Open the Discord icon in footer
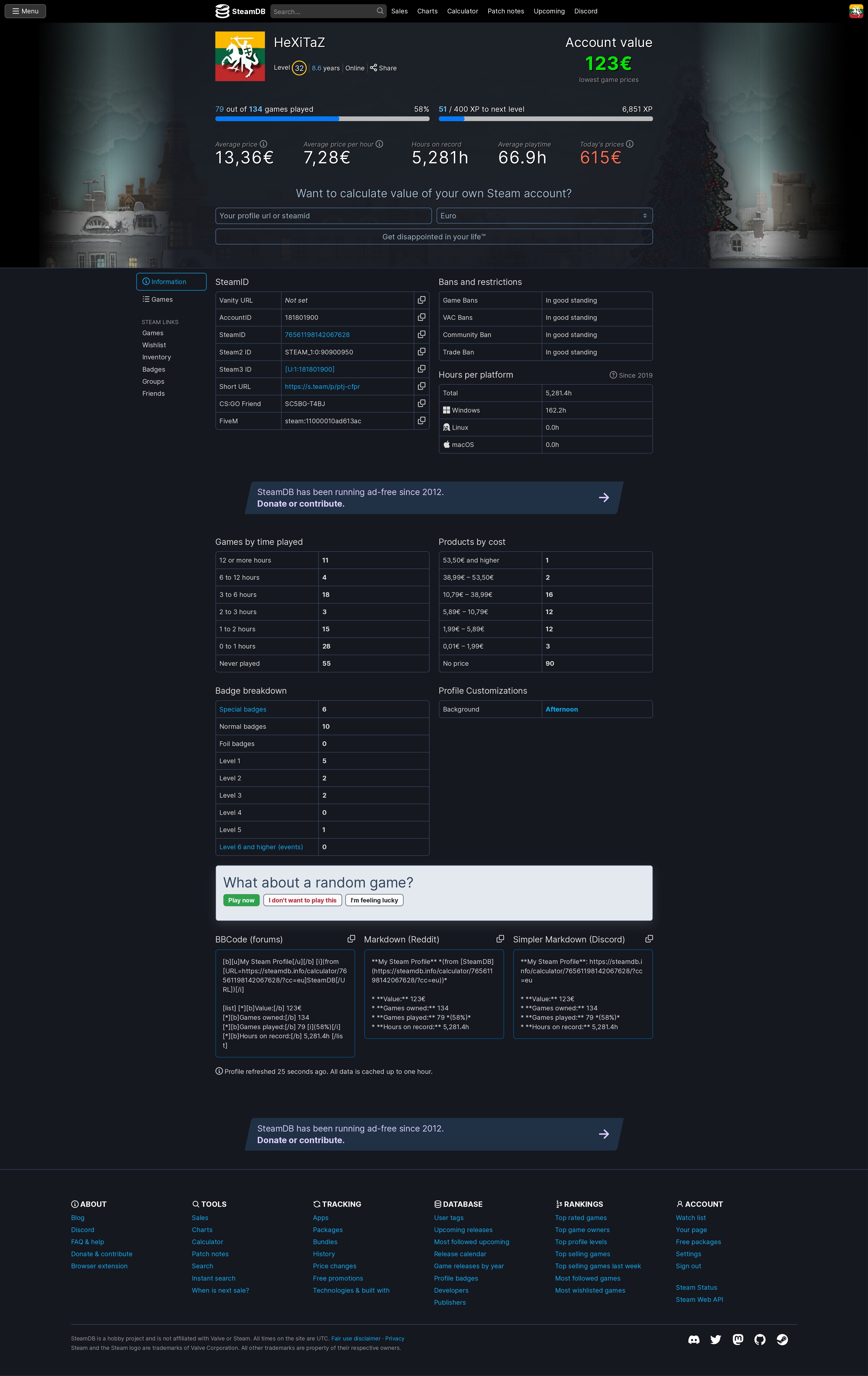The width and height of the screenshot is (868, 1376). tap(694, 1339)
